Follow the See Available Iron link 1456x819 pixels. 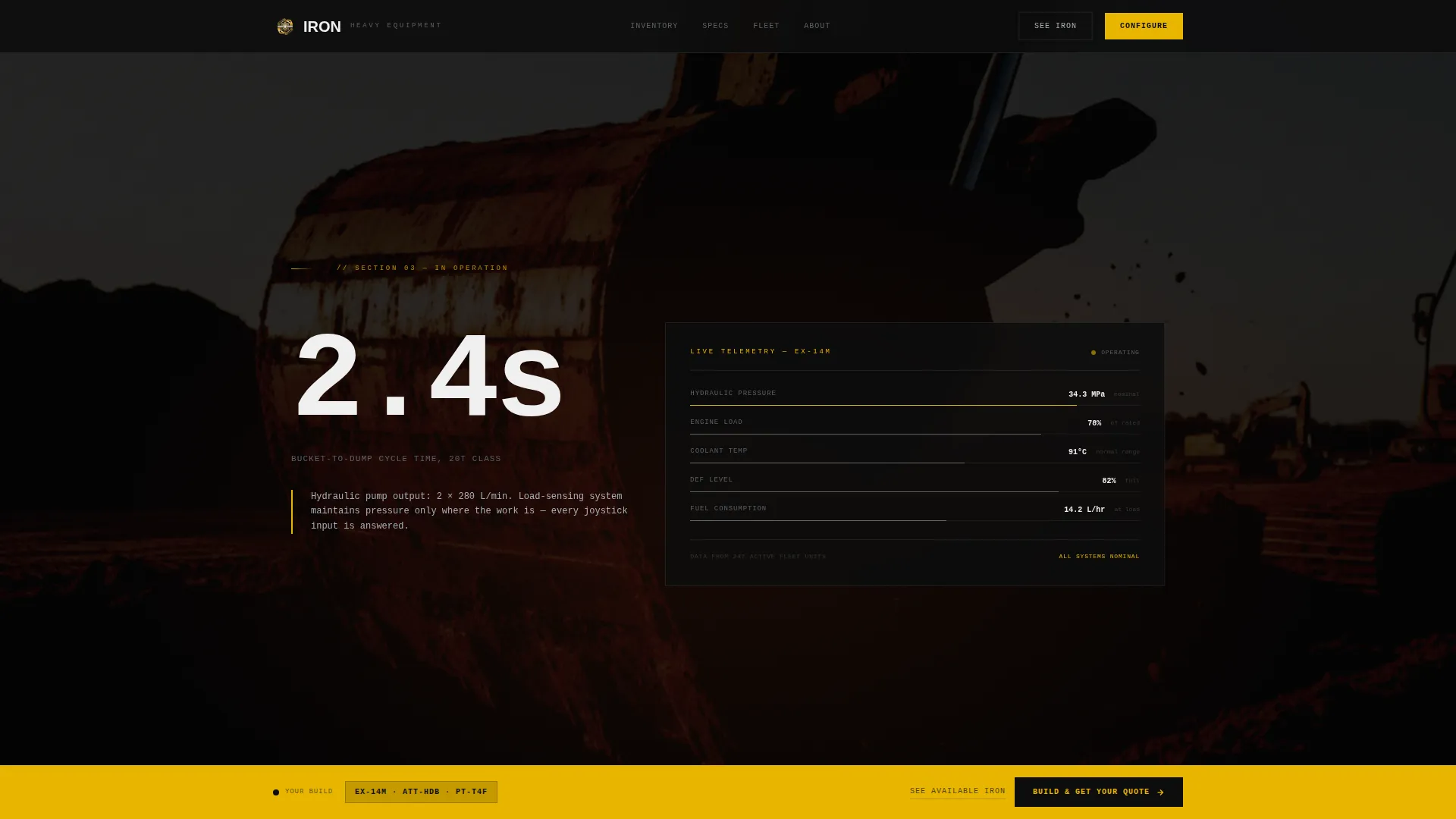click(957, 791)
